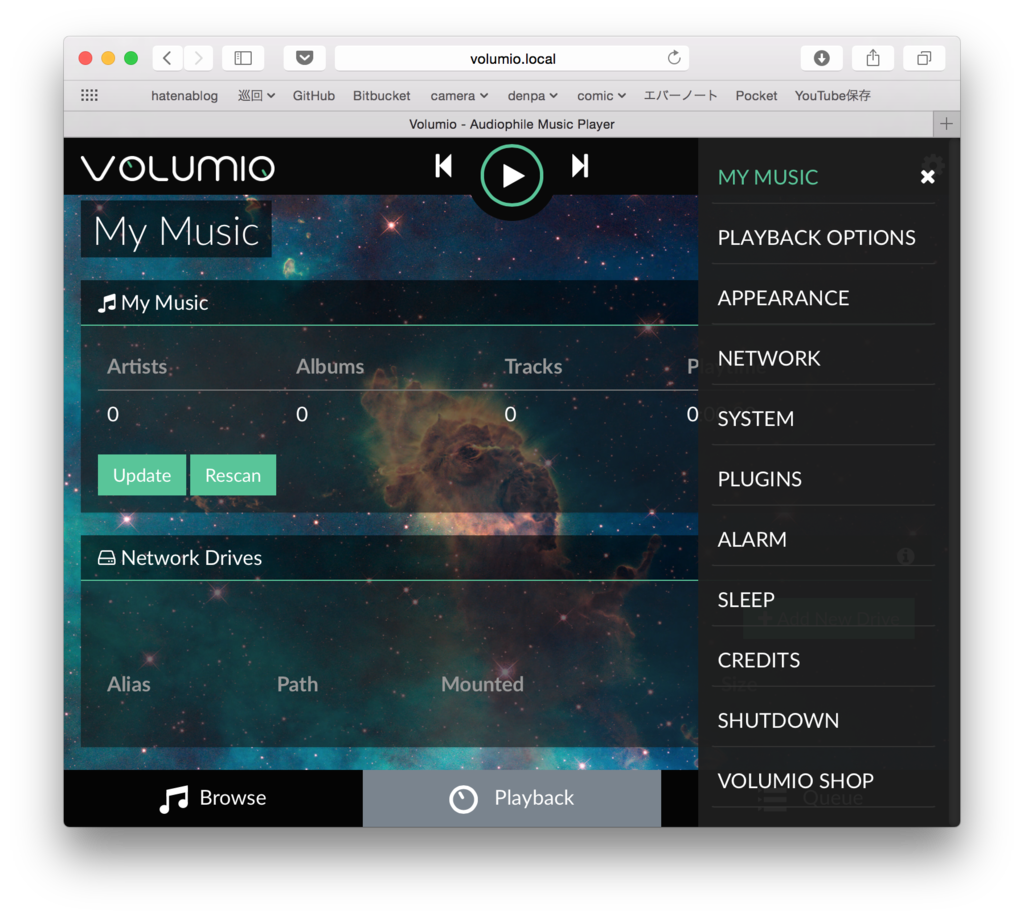The height and width of the screenshot is (918, 1024).
Task: Switch to the Playback tab
Action: tap(512, 799)
